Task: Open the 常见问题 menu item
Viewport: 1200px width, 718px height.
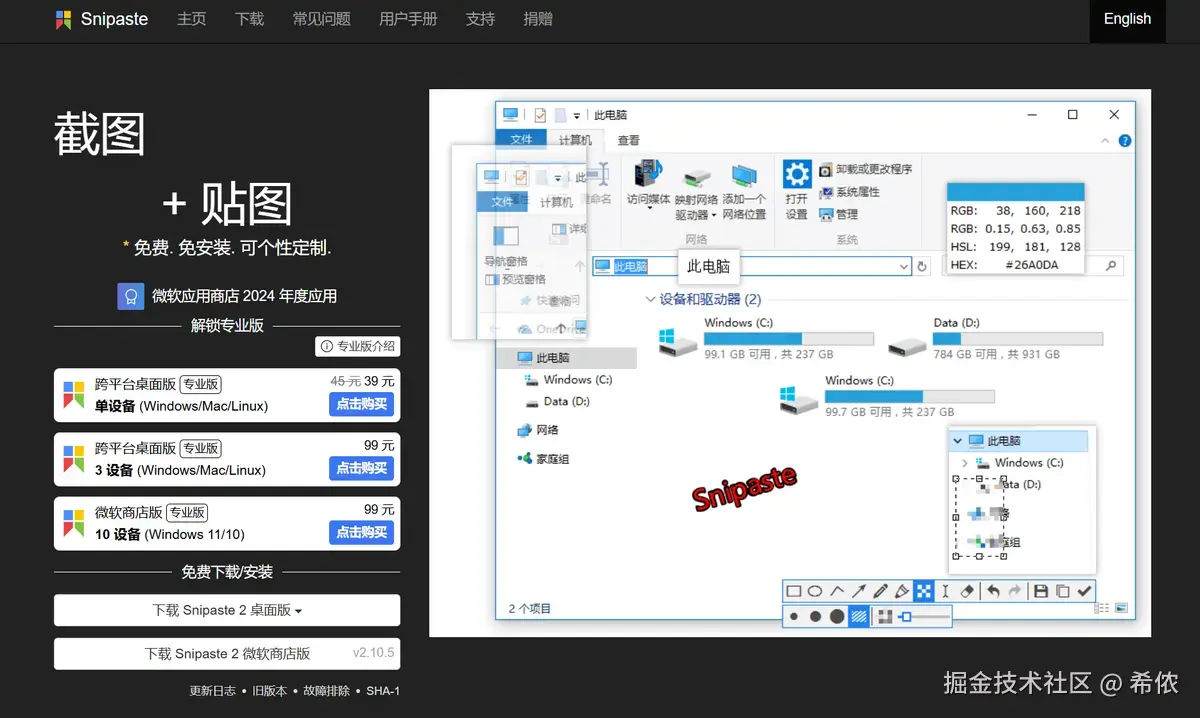Action: pos(321,19)
